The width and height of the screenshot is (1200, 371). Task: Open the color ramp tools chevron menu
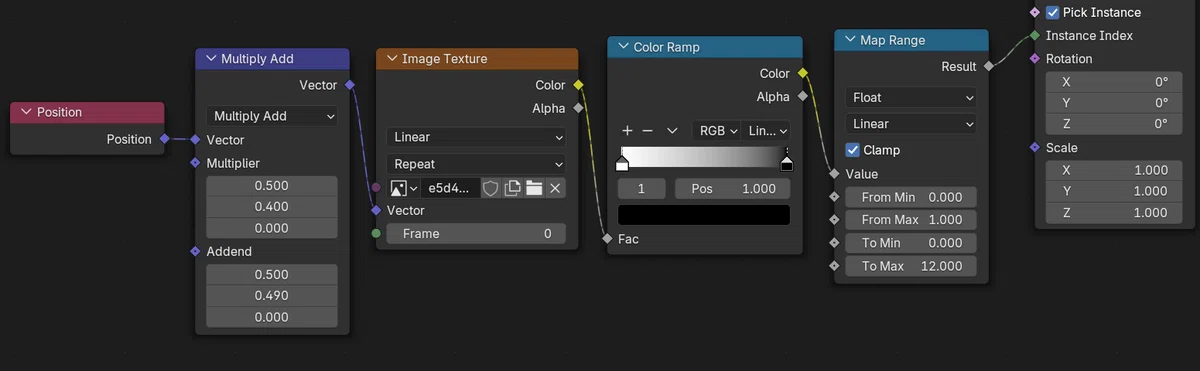[x=672, y=131]
